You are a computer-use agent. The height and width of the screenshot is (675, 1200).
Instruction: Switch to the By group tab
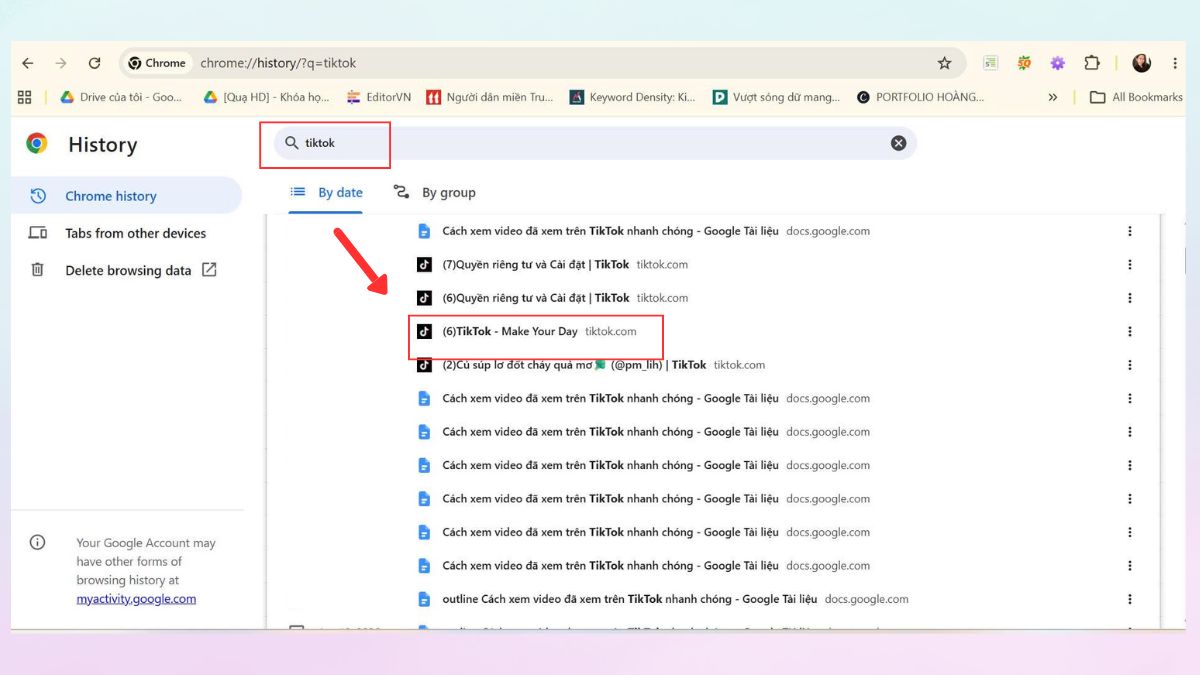coord(434,192)
